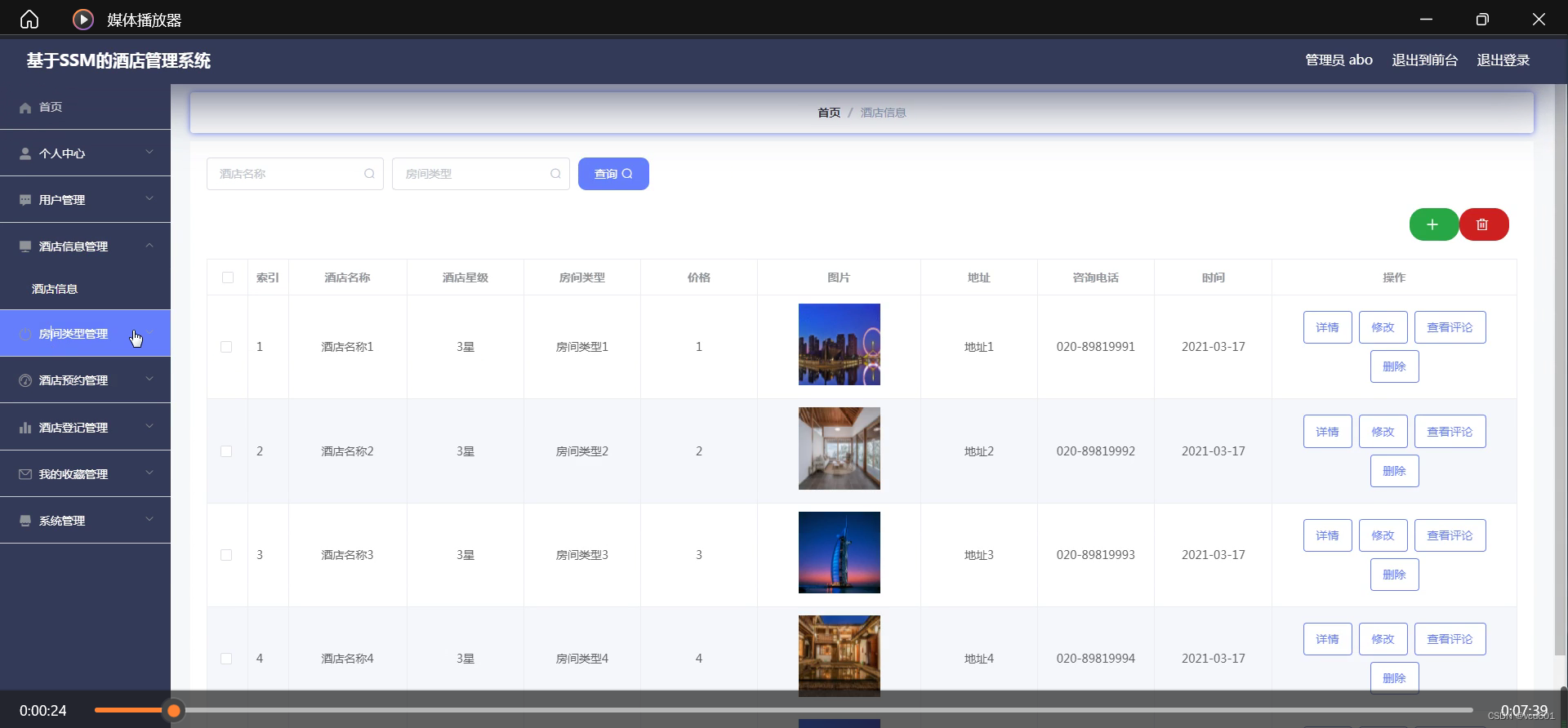Open the 系统管理 sidebar menu
The height and width of the screenshot is (728, 1568).
tap(85, 521)
